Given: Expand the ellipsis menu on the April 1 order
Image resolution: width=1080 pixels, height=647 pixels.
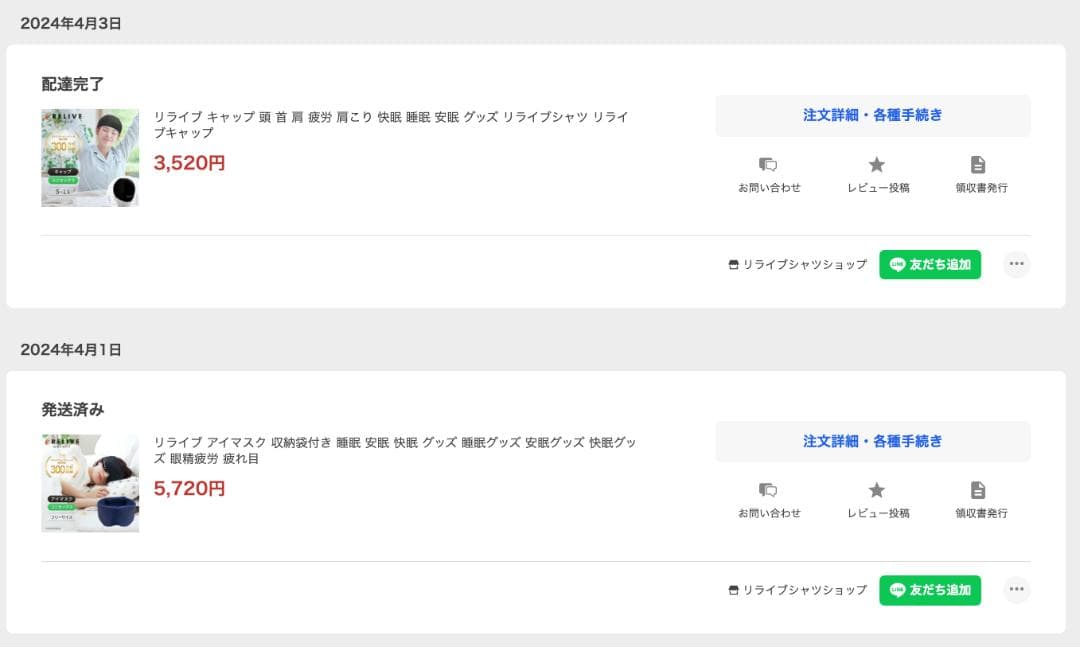Looking at the screenshot, I should tap(1017, 590).
